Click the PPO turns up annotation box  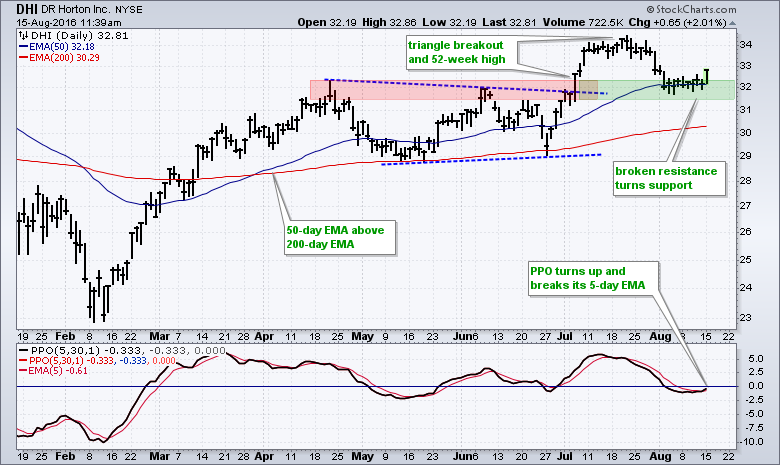pyautogui.click(x=593, y=278)
